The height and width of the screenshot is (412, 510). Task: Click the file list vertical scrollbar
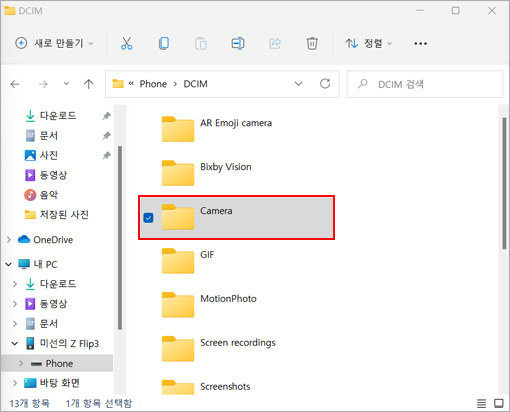coord(504,183)
